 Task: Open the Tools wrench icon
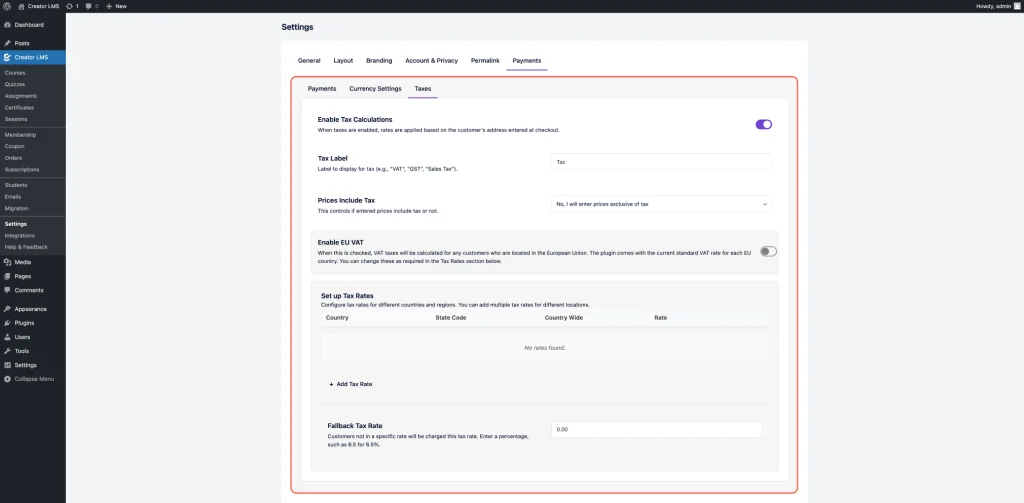8,351
